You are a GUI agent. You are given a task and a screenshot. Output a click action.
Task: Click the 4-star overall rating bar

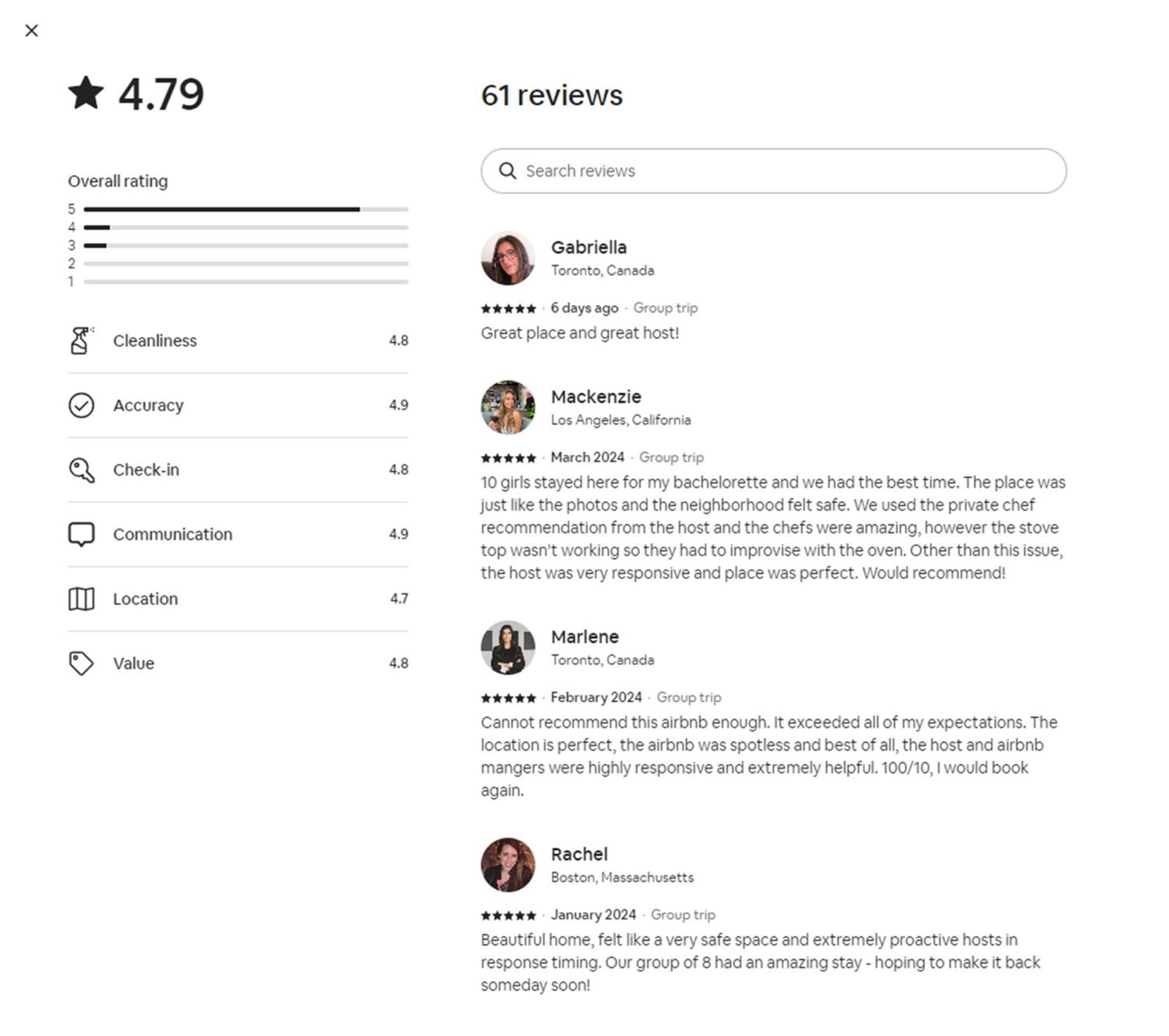[x=245, y=227]
